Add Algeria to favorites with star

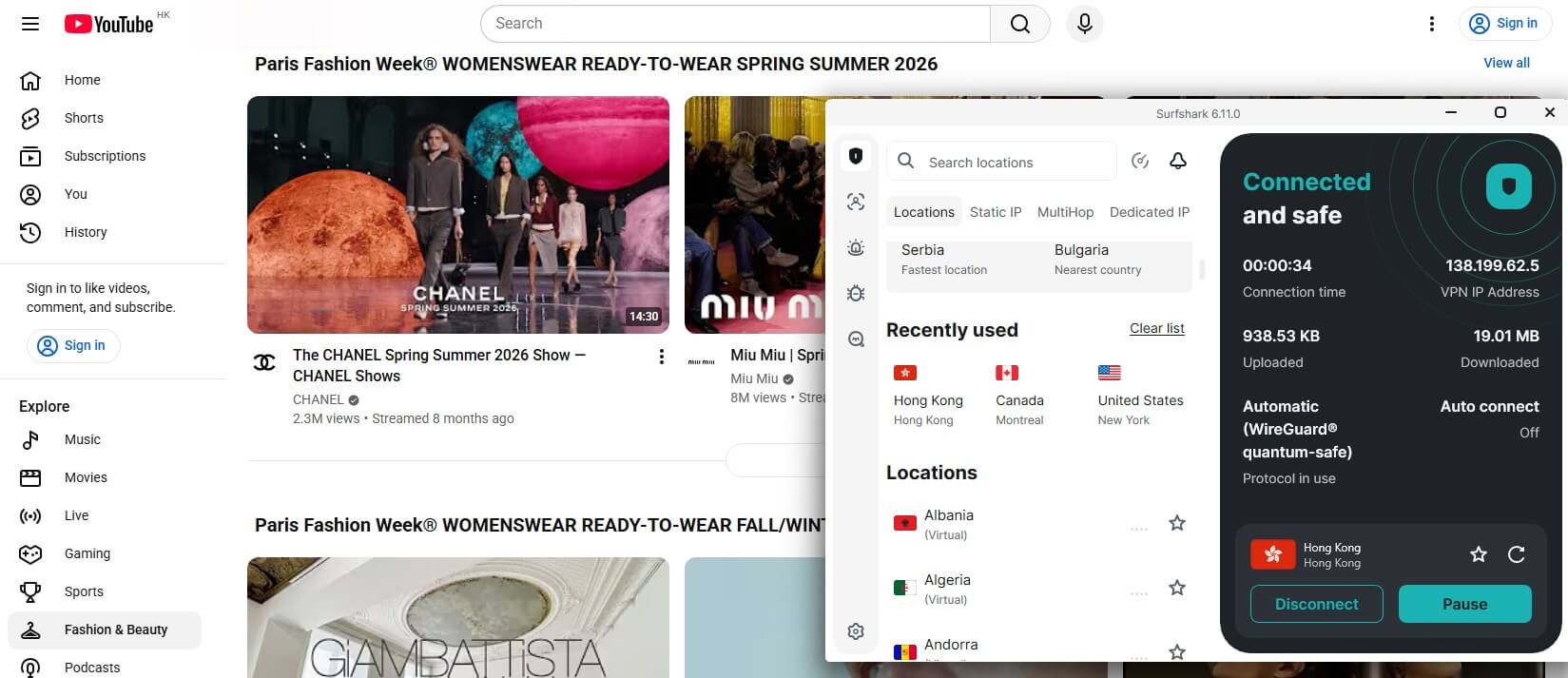click(x=1177, y=588)
